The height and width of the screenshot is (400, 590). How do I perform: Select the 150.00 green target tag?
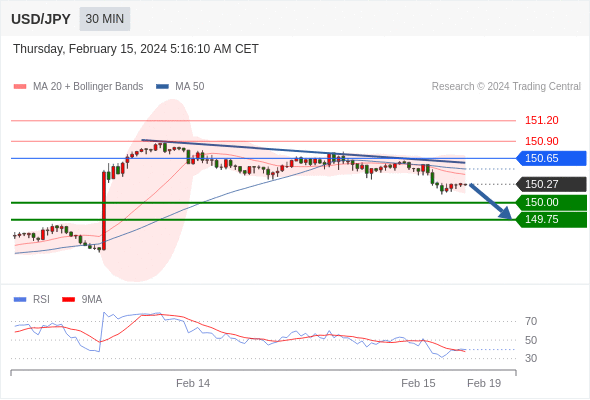[x=551, y=202]
